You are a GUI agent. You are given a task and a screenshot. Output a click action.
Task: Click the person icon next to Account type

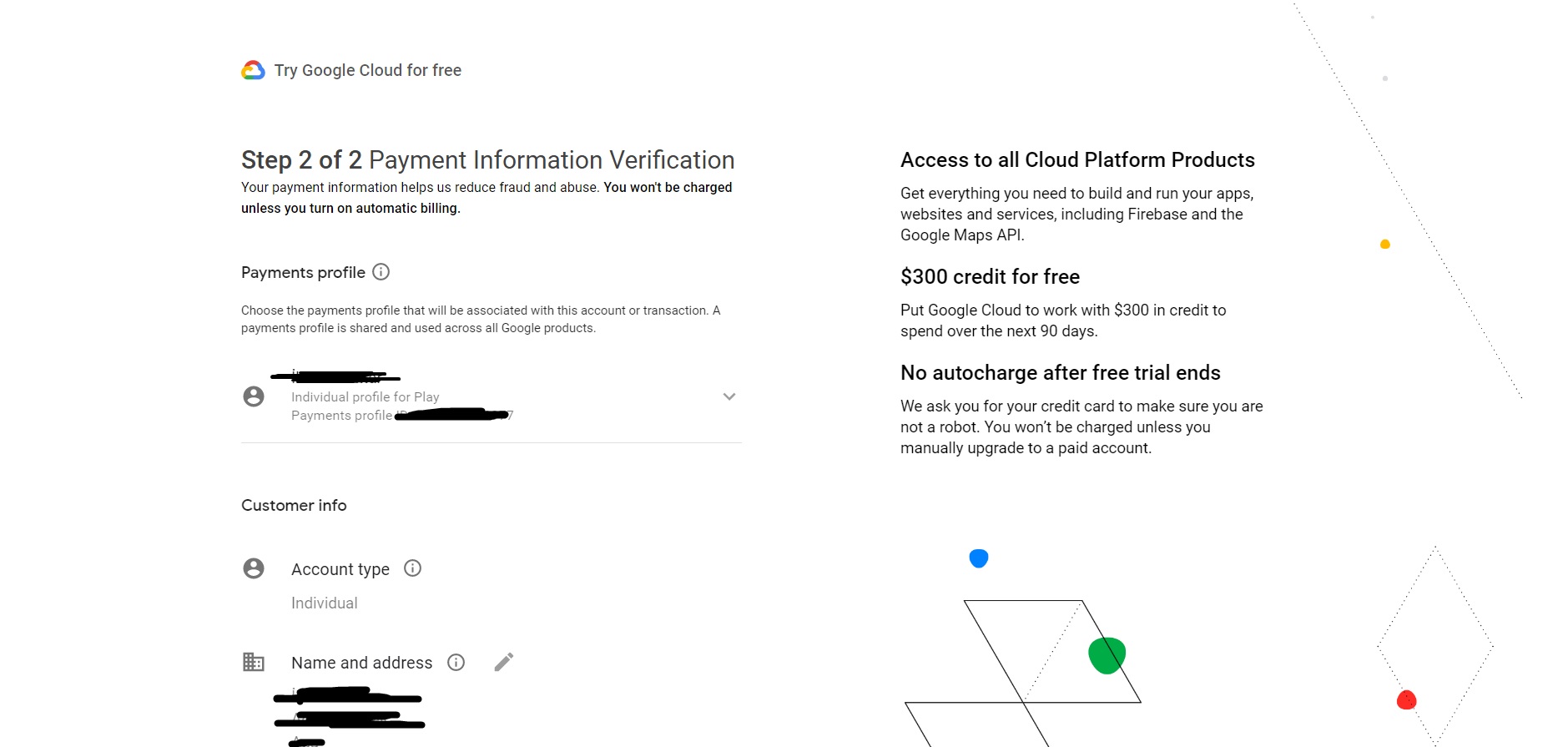[254, 568]
